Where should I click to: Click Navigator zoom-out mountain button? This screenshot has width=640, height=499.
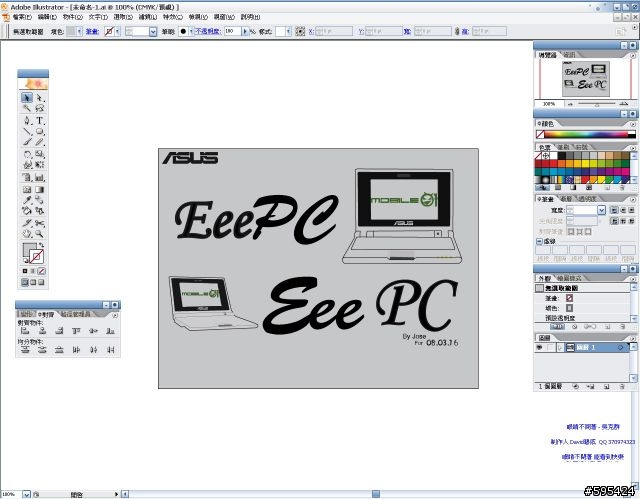point(571,104)
